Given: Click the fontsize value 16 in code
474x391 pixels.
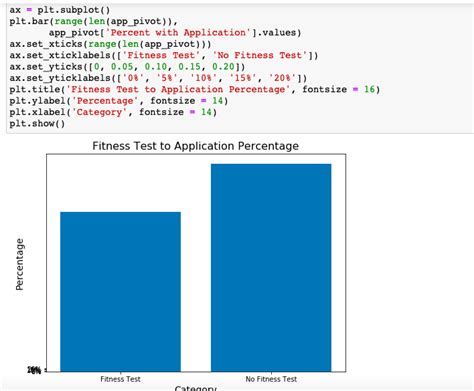Looking at the screenshot, I should point(369,89).
